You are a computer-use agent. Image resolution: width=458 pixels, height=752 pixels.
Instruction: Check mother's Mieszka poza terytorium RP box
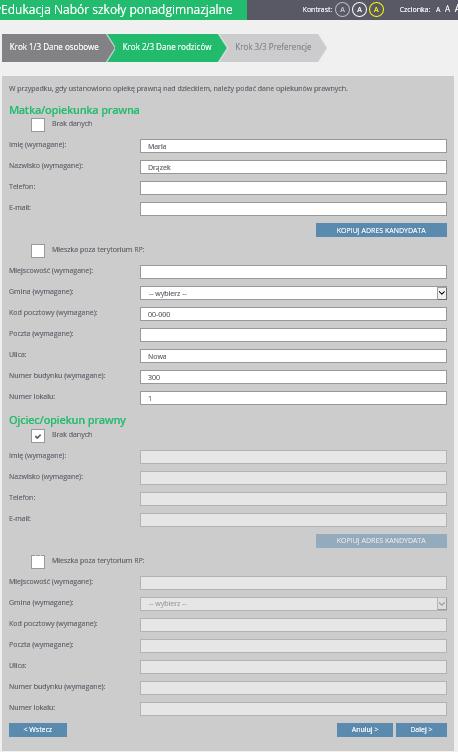tap(38, 250)
